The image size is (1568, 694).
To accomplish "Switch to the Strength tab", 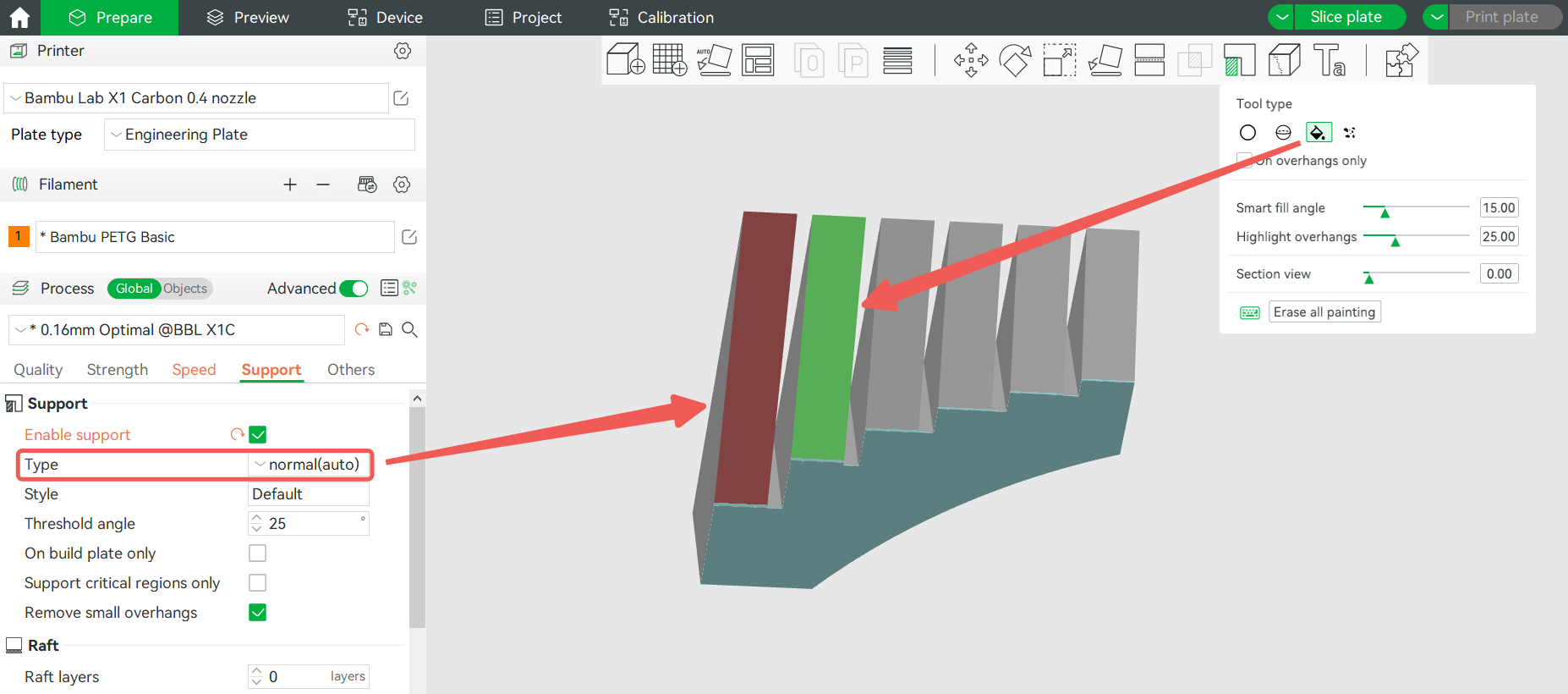I will [118, 370].
